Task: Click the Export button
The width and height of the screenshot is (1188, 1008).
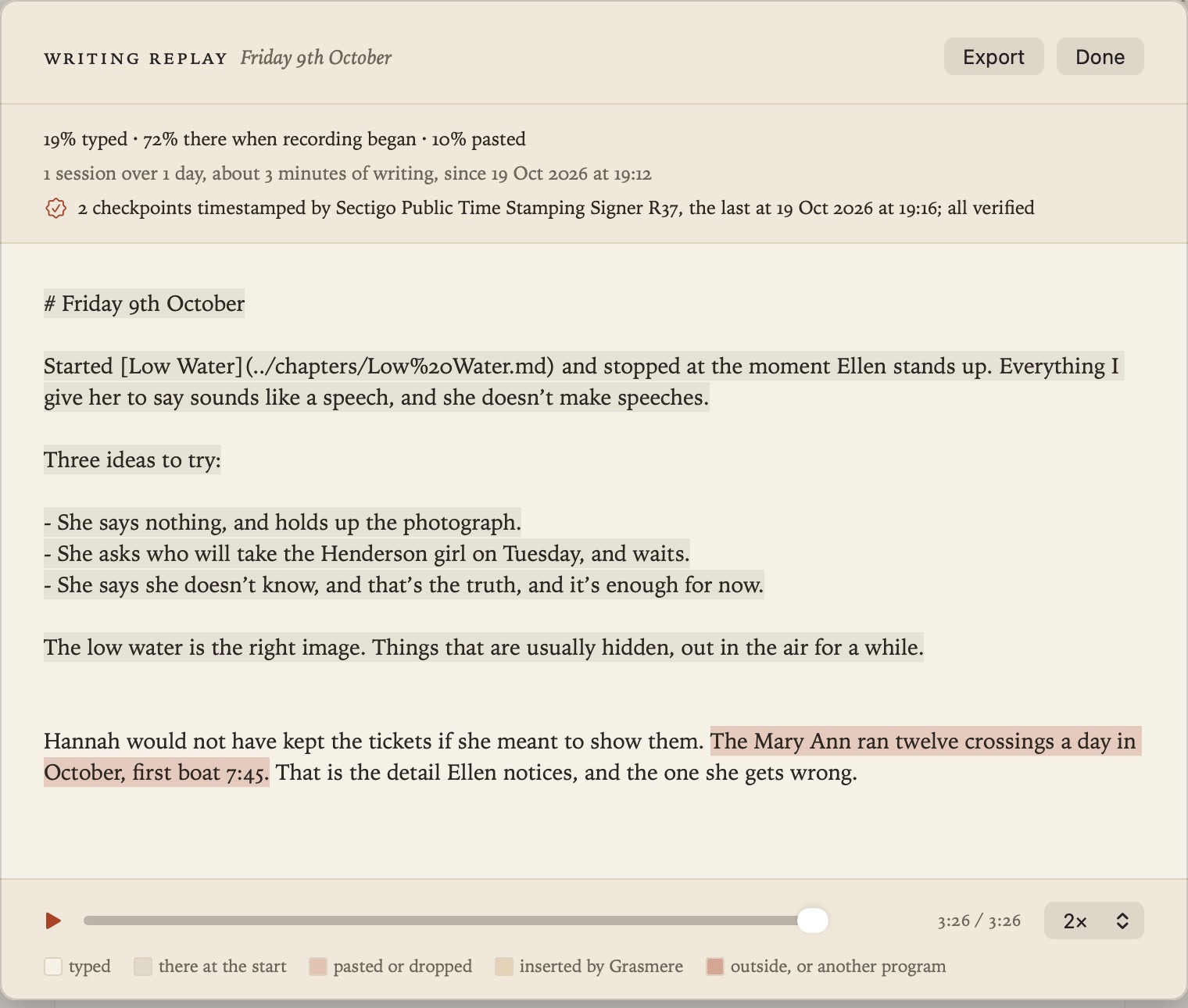Action: pyautogui.click(x=993, y=57)
